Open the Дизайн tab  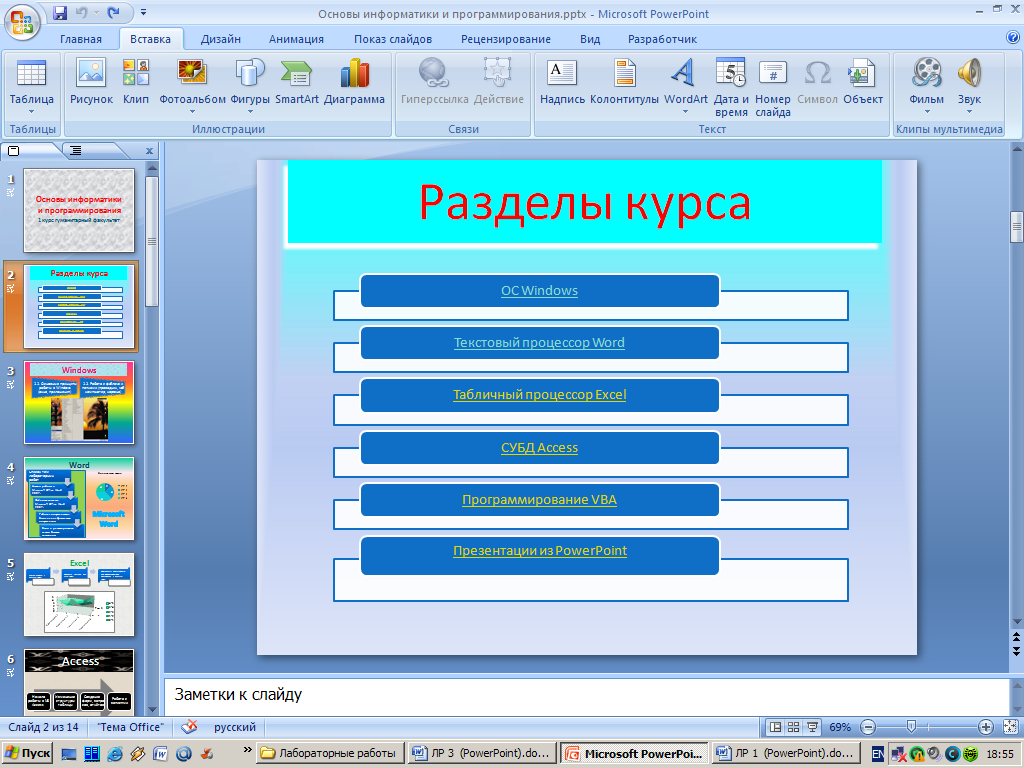coord(221,39)
